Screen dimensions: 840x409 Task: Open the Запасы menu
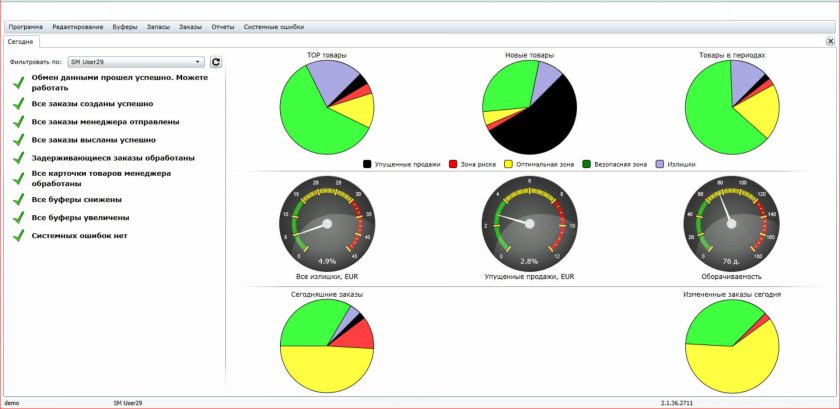click(x=159, y=27)
